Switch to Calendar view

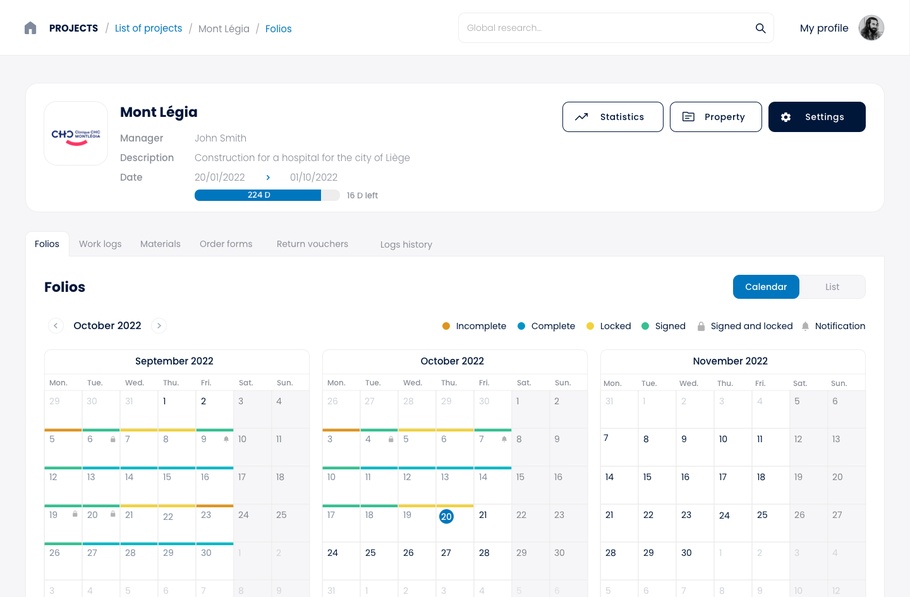point(766,287)
